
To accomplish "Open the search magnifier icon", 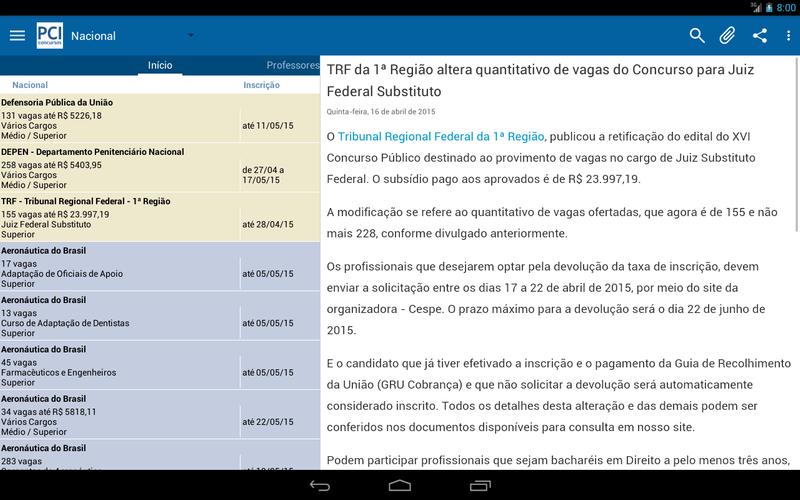I will (x=697, y=36).
